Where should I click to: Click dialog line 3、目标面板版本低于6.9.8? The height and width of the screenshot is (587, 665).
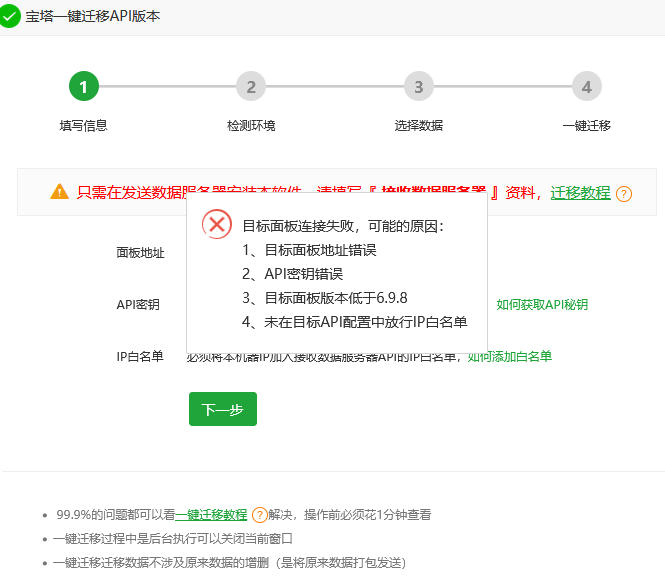coord(325,298)
